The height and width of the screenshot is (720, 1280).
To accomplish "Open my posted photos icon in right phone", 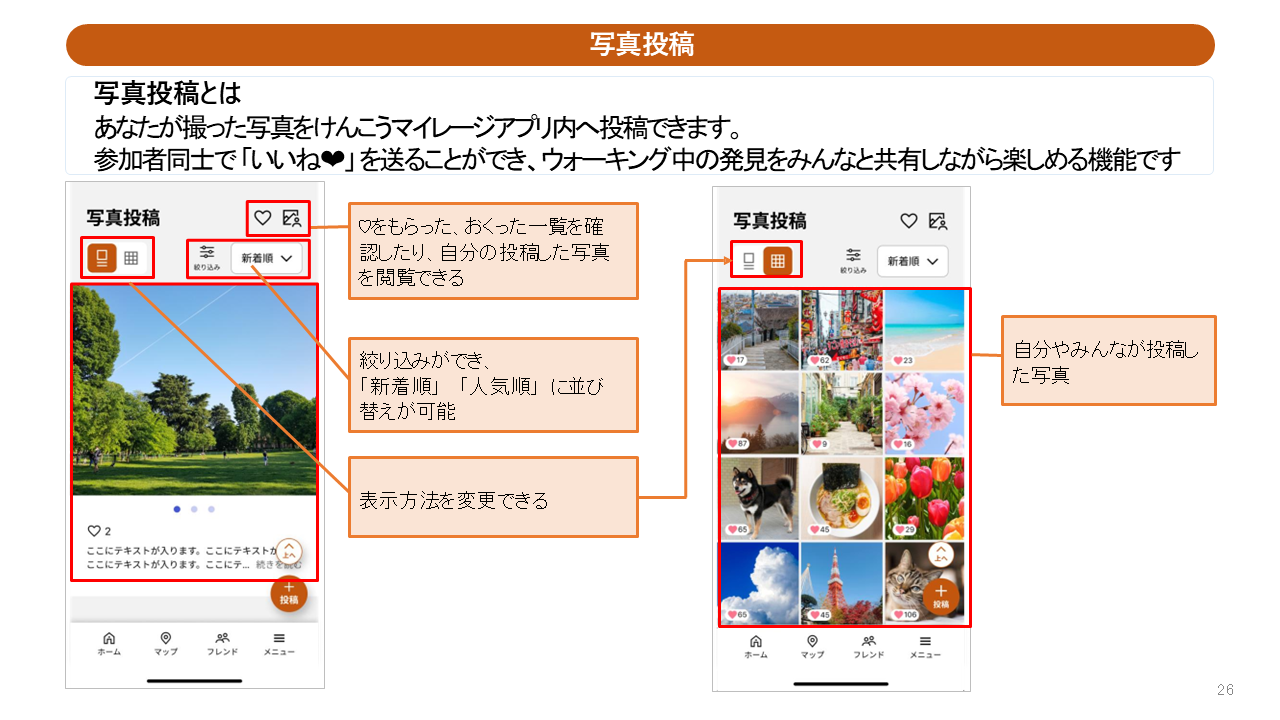I will click(937, 221).
